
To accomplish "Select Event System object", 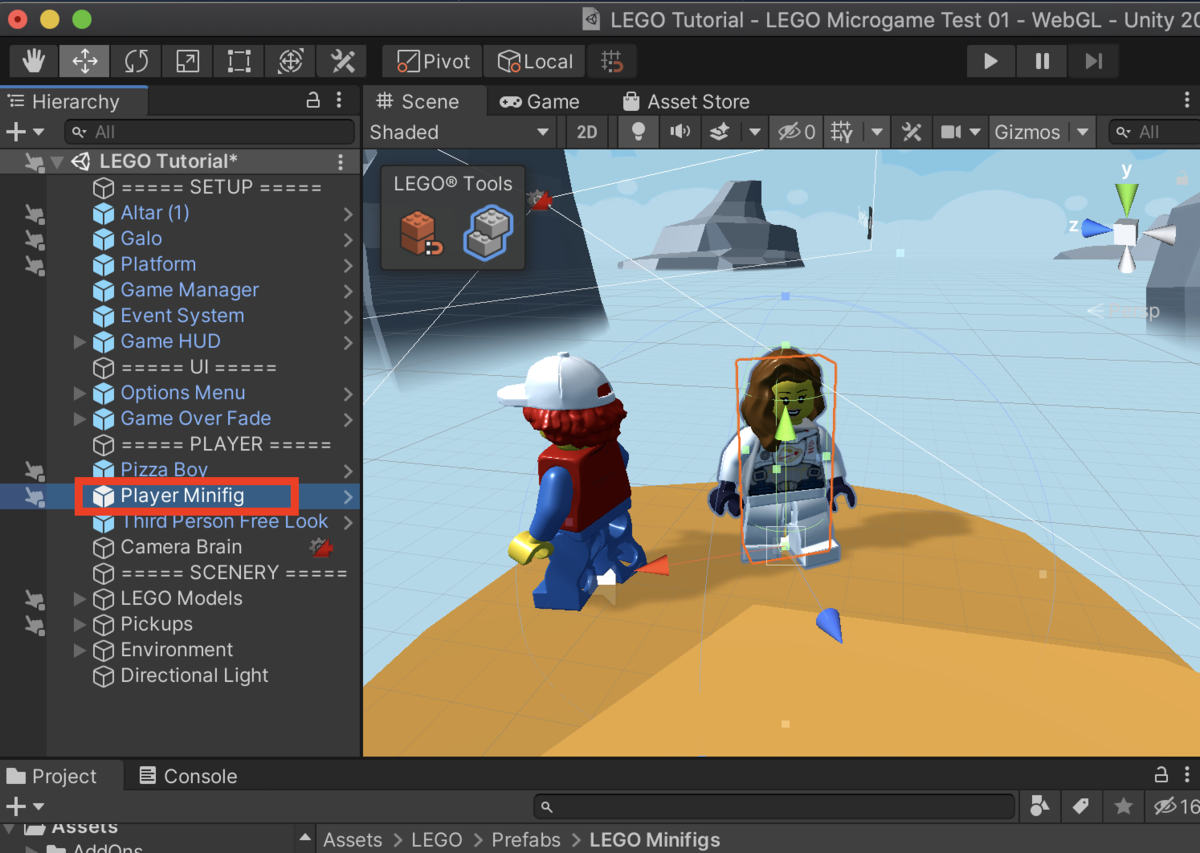I will point(182,315).
